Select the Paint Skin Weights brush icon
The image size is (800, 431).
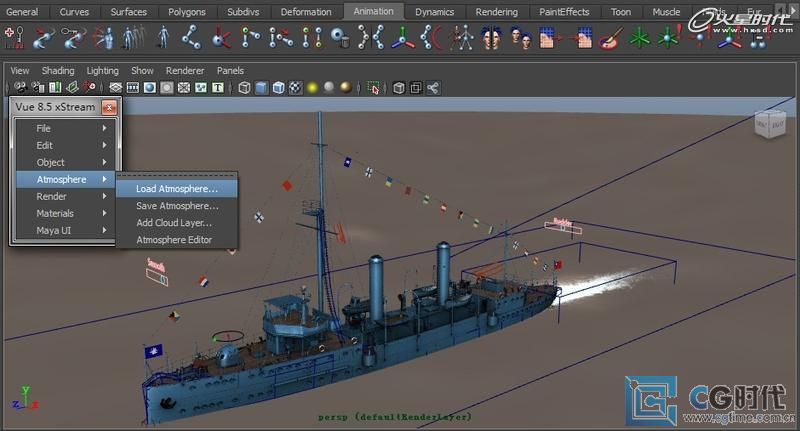pos(610,39)
